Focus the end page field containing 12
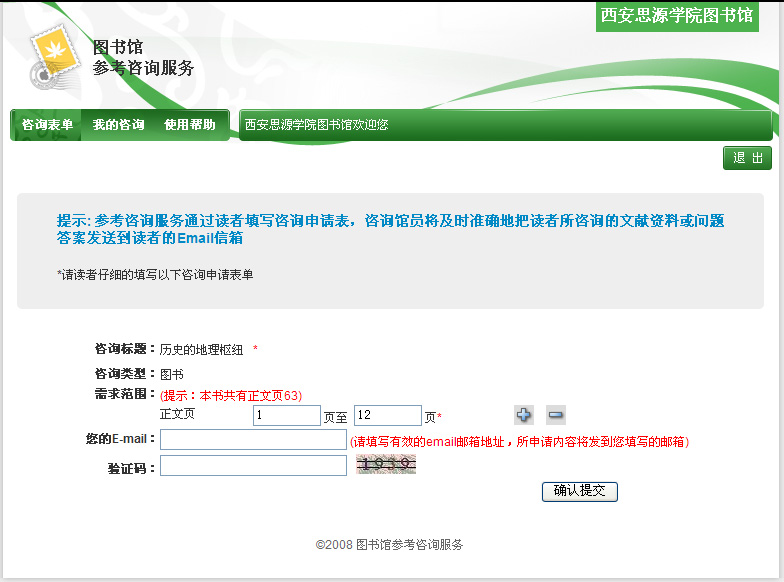The width and height of the screenshot is (784, 582). pyautogui.click(x=387, y=415)
